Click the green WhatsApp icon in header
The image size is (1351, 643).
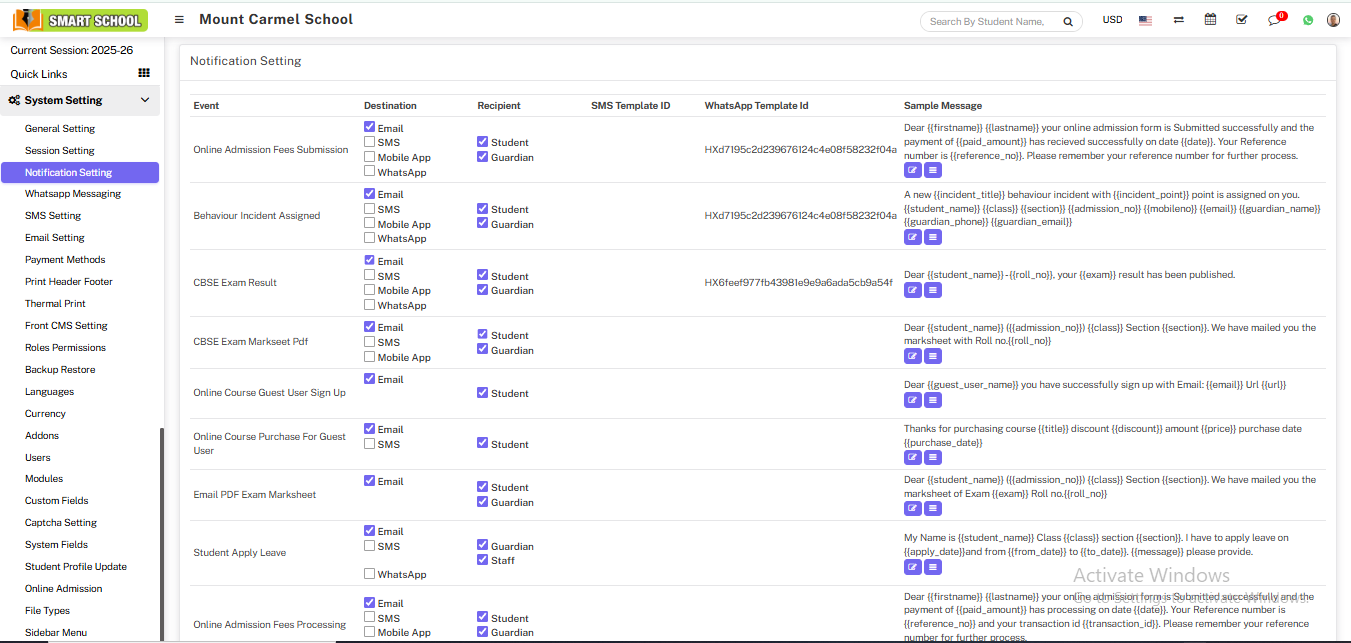[1307, 20]
